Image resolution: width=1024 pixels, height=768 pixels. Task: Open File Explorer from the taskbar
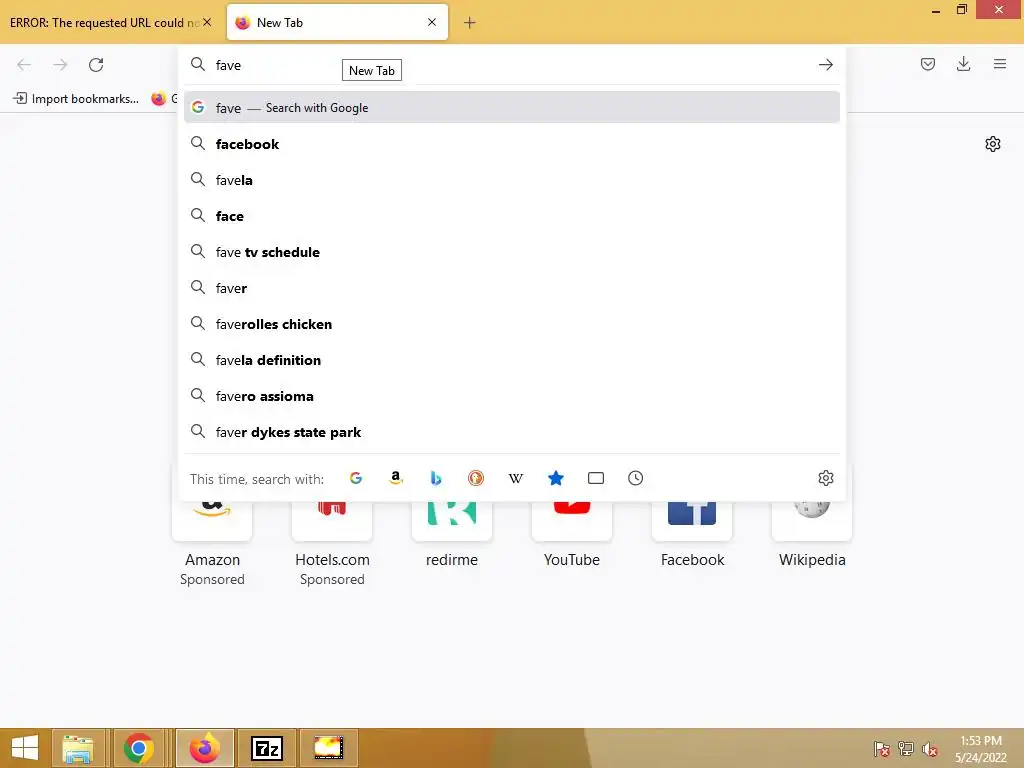coord(78,748)
